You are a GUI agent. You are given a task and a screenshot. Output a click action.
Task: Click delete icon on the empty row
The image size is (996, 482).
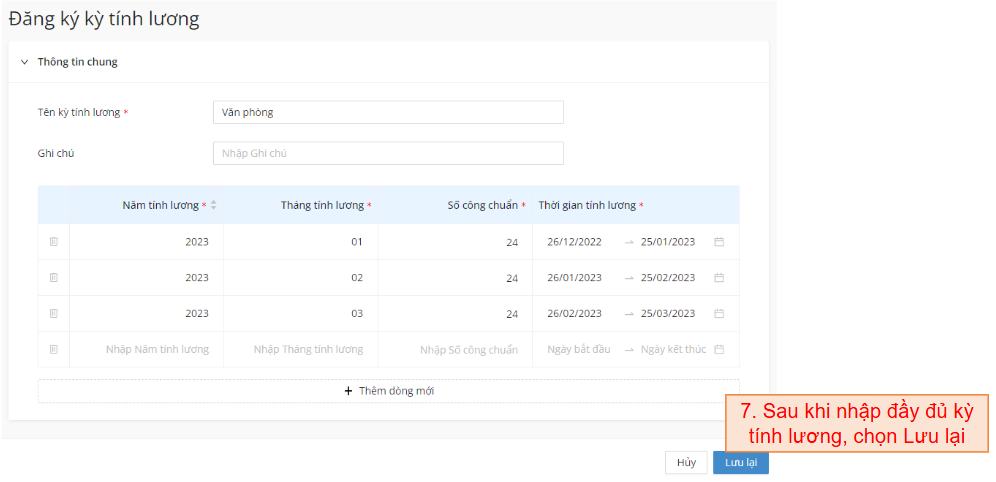click(54, 350)
